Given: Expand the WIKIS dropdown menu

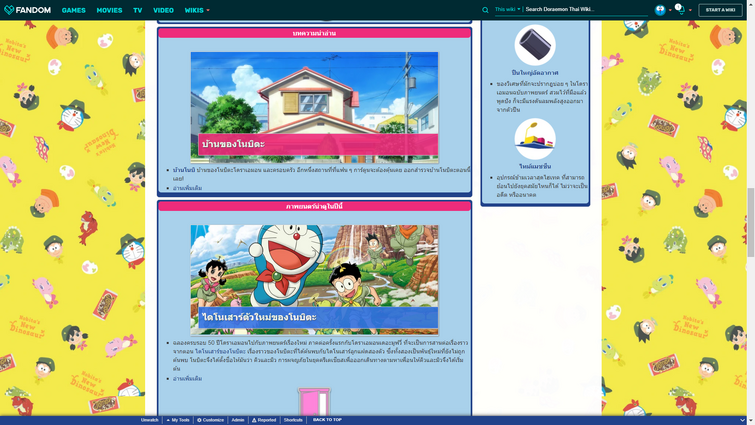Looking at the screenshot, I should click(x=197, y=10).
